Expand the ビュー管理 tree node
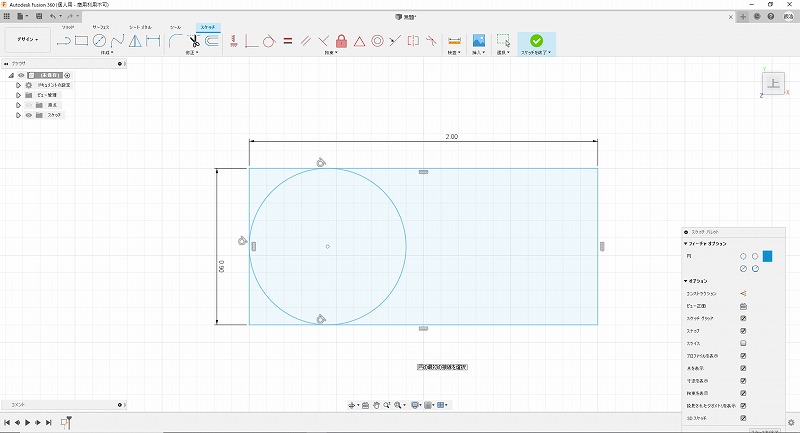The height and width of the screenshot is (433, 800). [x=18, y=95]
